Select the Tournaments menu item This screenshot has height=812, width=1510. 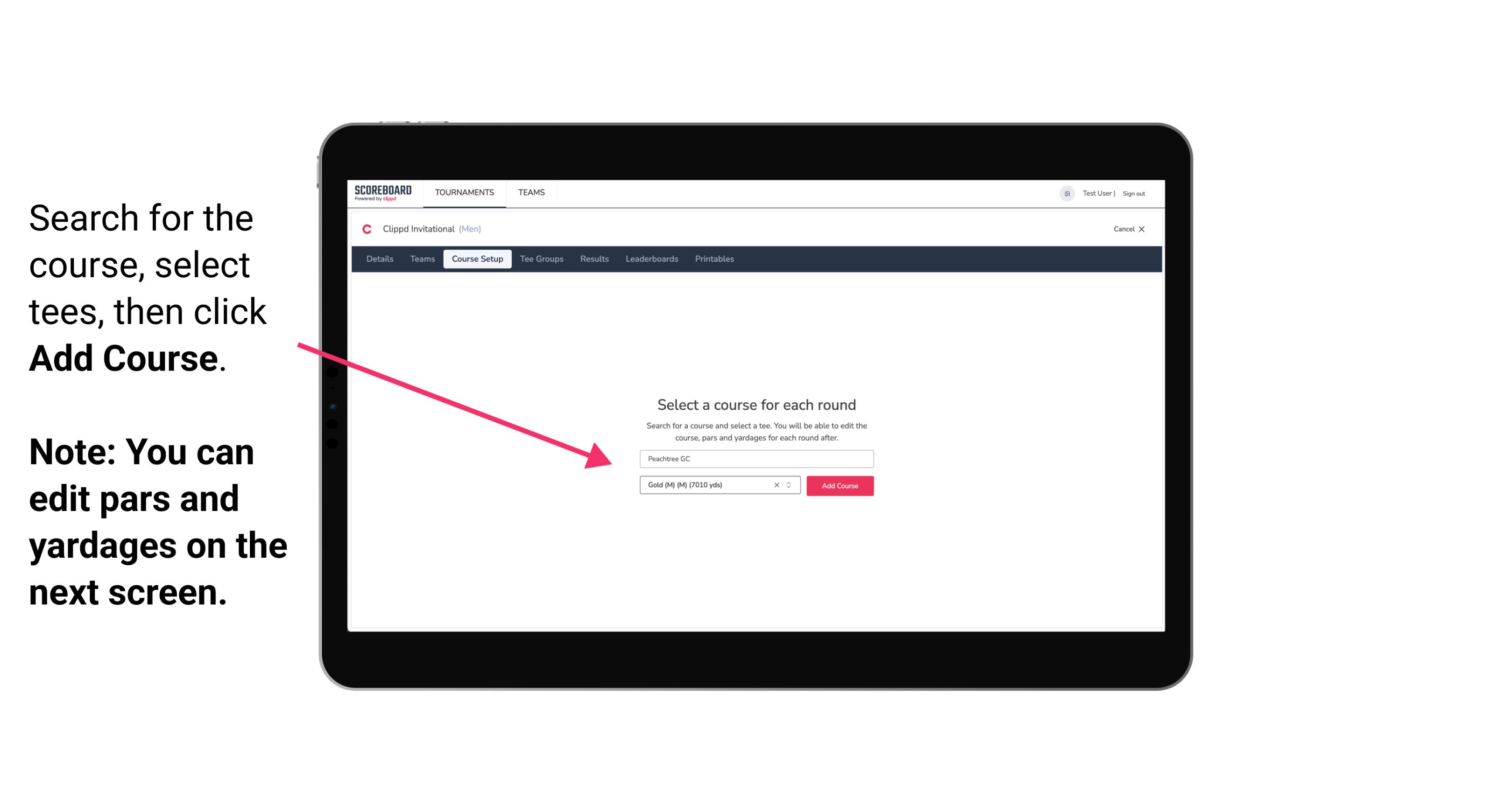463,192
